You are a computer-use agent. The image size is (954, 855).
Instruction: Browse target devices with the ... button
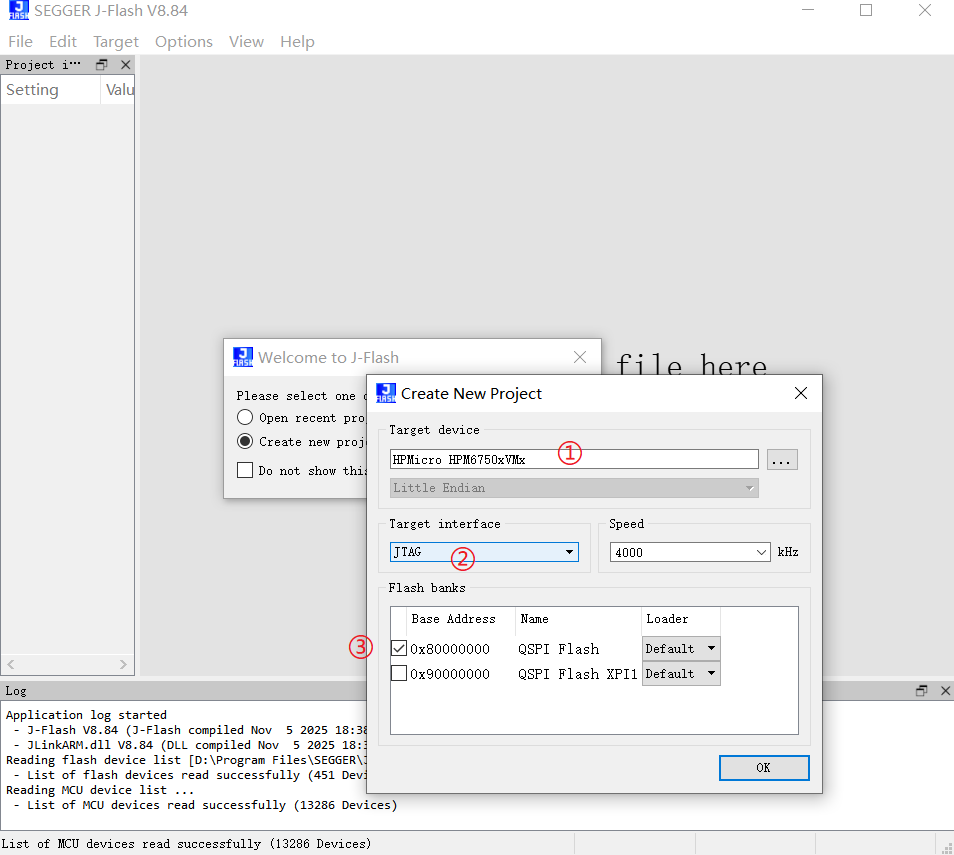tap(782, 459)
